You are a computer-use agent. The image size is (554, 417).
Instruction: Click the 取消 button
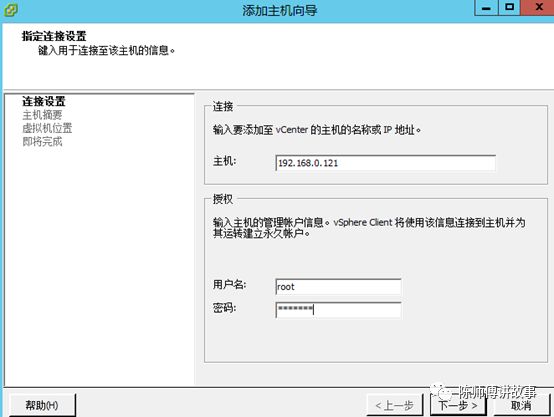[x=522, y=405]
